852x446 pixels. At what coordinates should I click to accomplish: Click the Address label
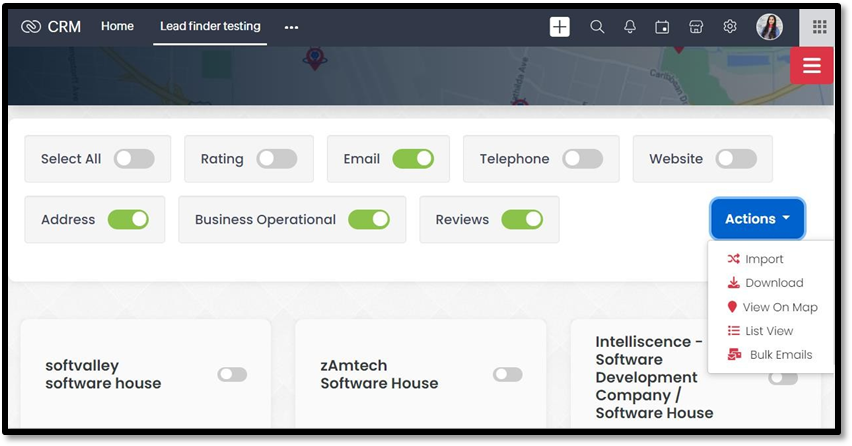tap(68, 219)
